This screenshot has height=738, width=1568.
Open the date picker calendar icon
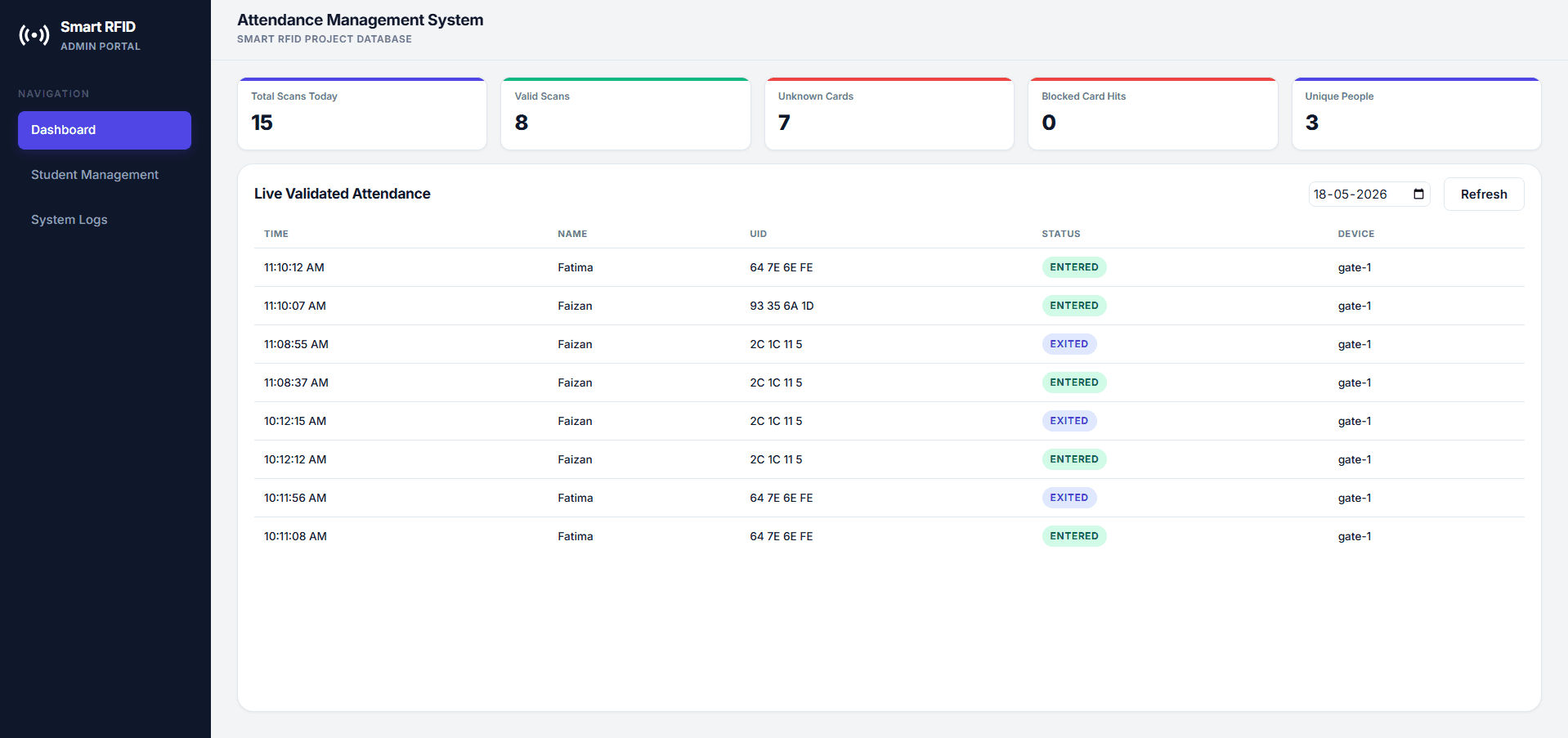coord(1418,195)
